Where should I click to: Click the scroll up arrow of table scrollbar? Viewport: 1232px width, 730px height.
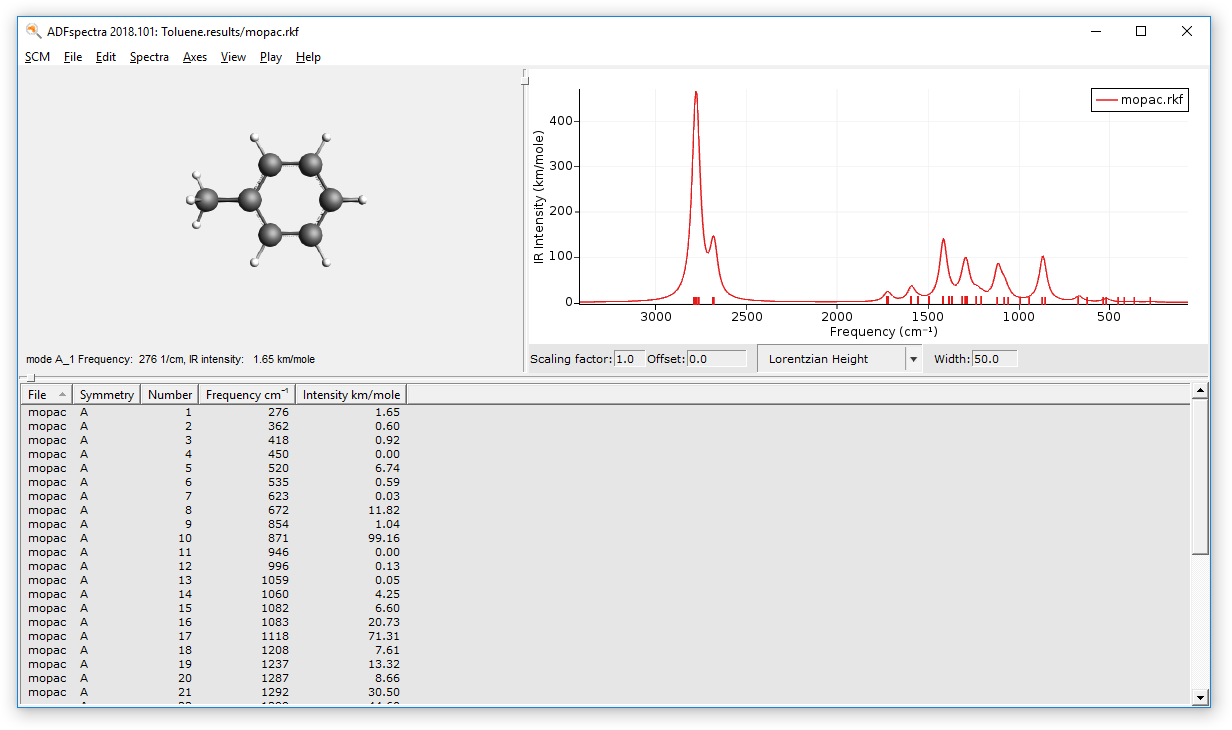(1201, 391)
